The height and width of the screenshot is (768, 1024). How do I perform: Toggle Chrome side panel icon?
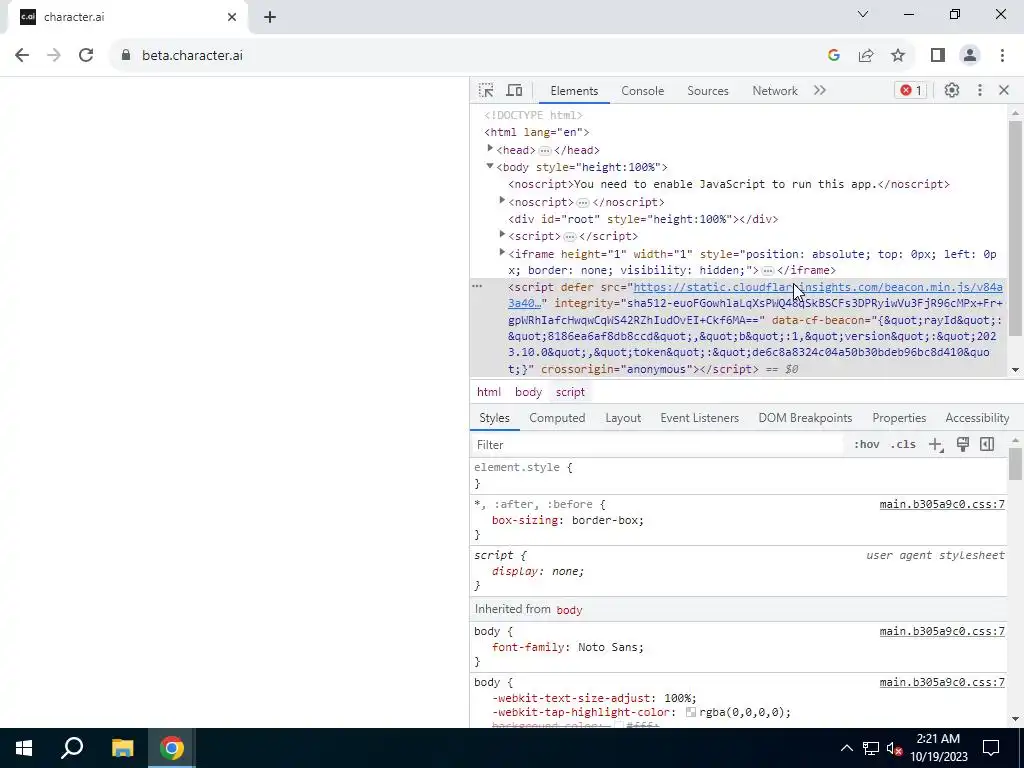tap(938, 56)
